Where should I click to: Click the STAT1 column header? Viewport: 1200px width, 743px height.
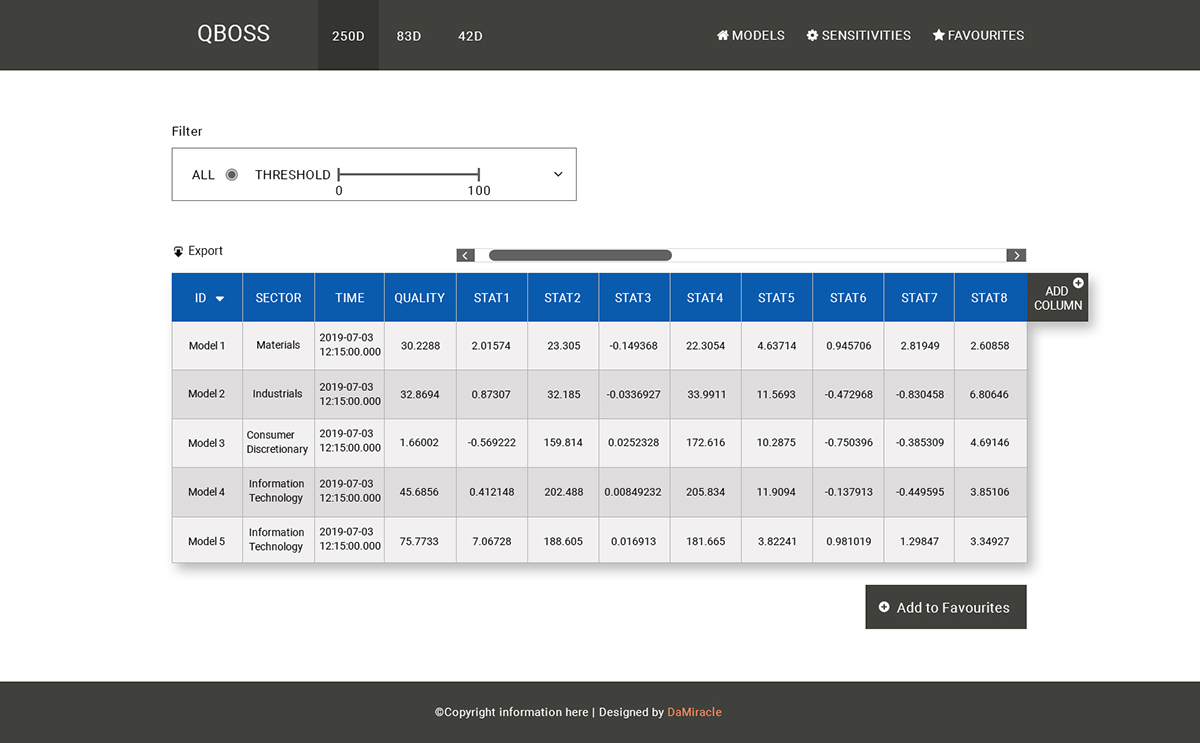[x=492, y=298]
